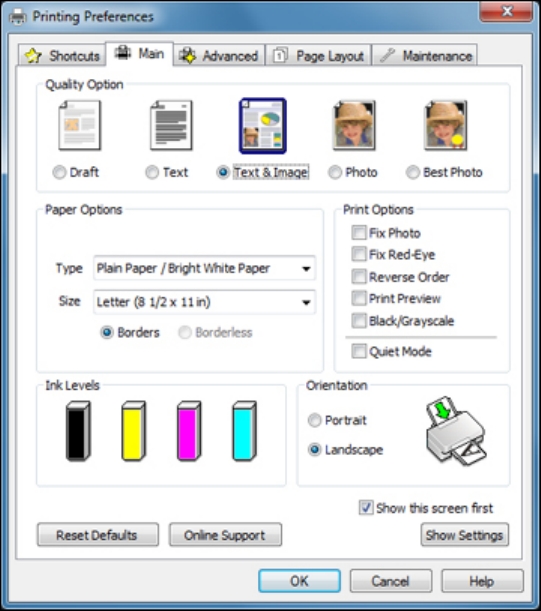
Task: Click the Show Settings button
Action: (x=465, y=535)
